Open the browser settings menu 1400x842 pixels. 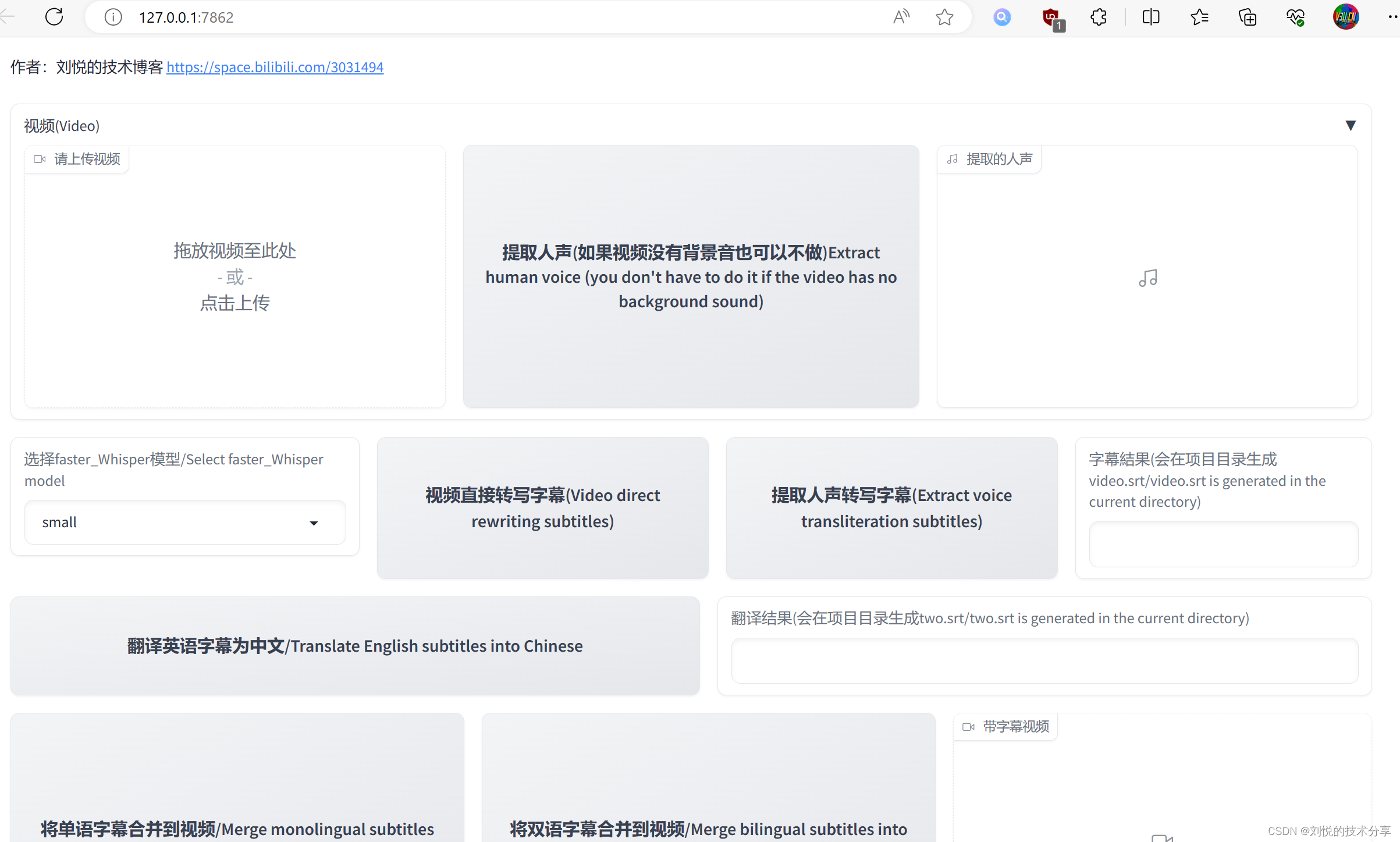point(1392,17)
